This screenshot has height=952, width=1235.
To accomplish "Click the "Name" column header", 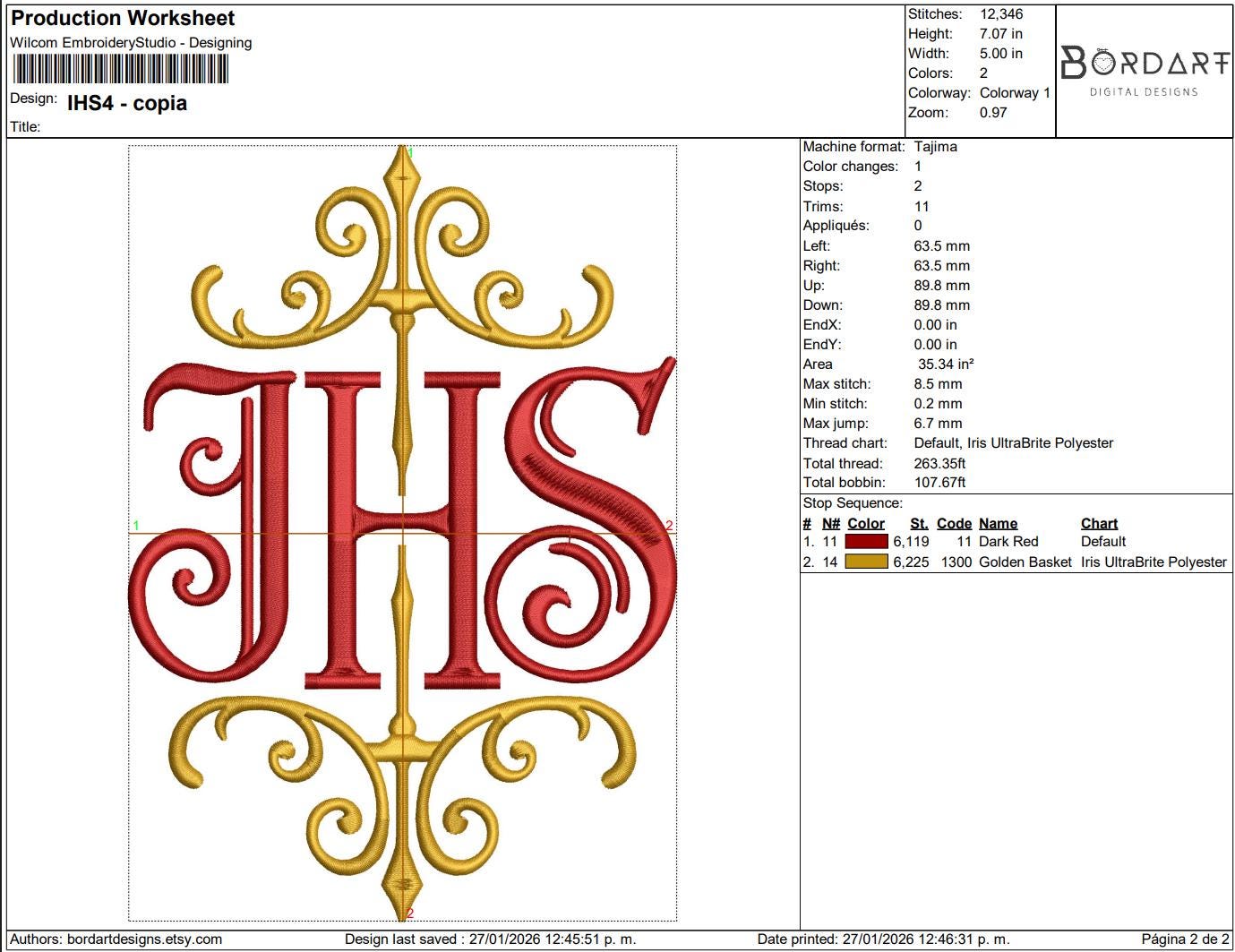I will (x=998, y=523).
